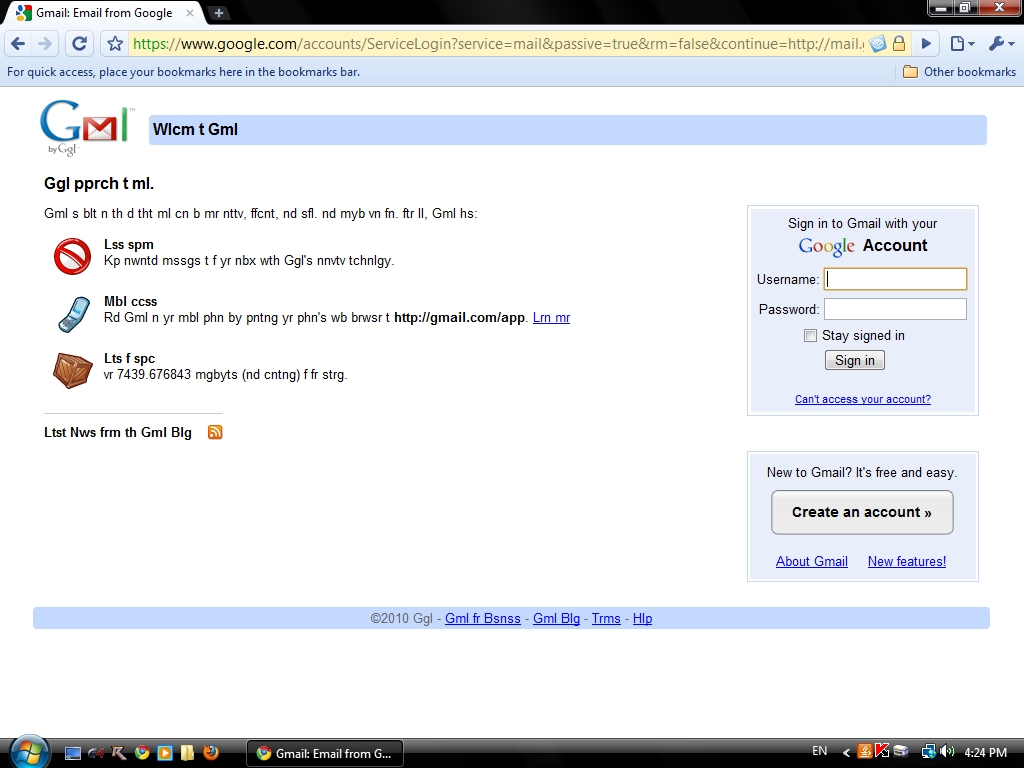
Task: Open the wrench settings menu
Action: (1000, 44)
